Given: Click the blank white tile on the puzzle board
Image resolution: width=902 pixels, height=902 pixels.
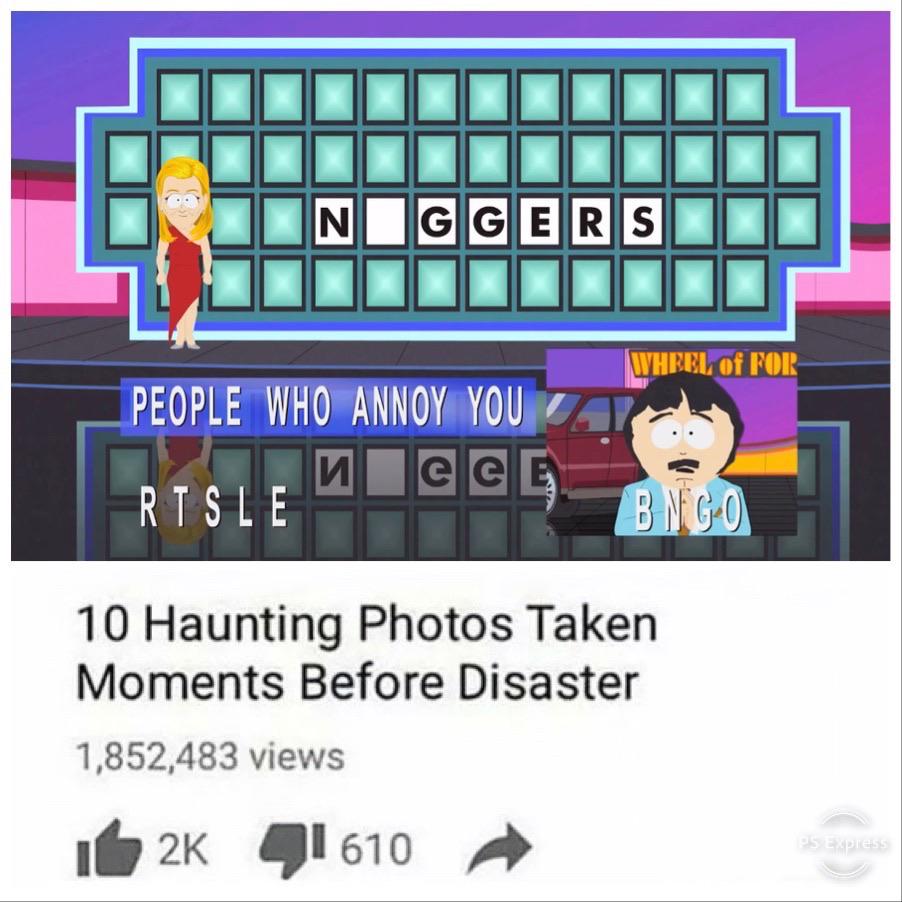Looking at the screenshot, I should [x=385, y=221].
